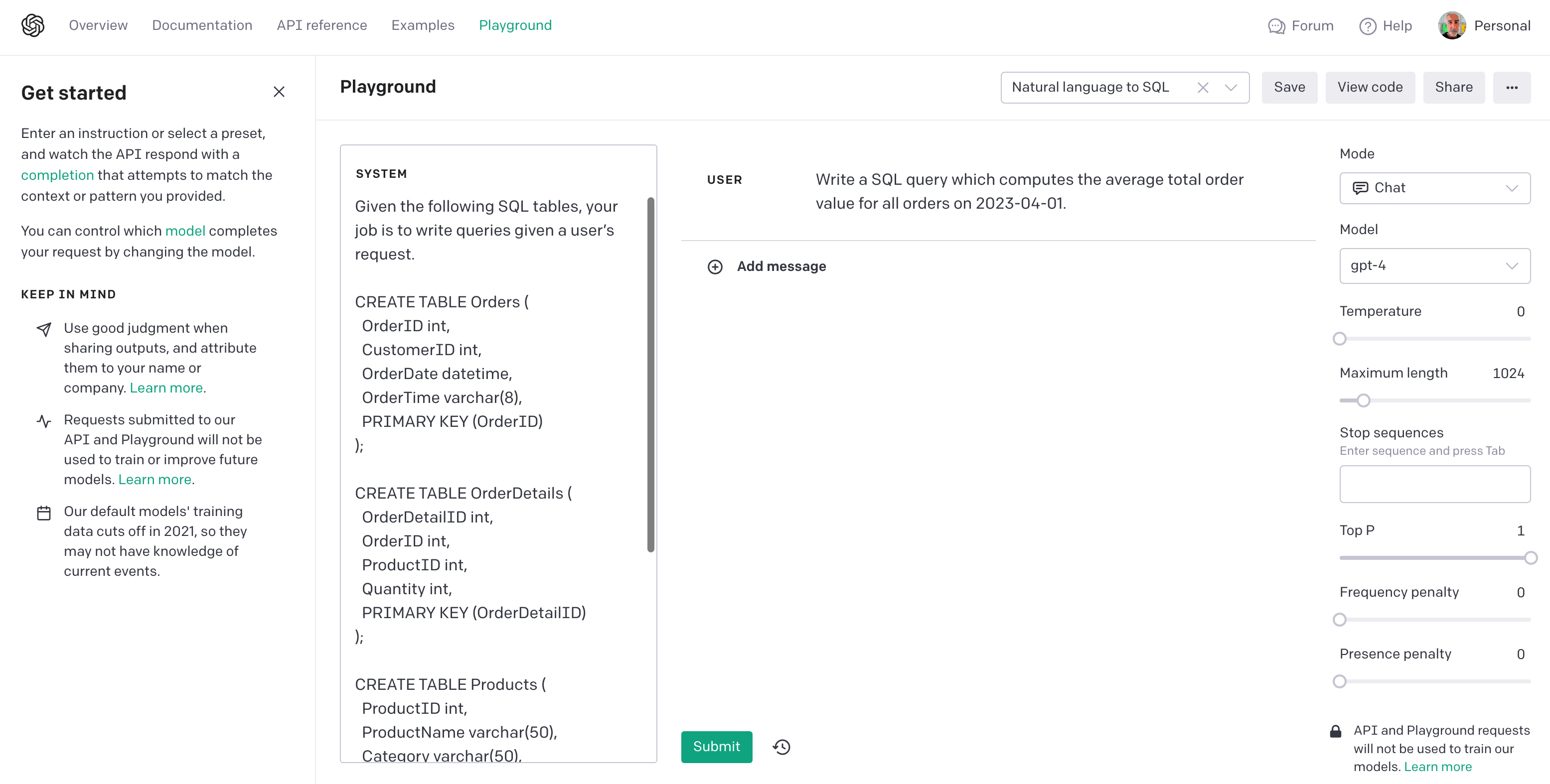
Task: Open the API reference tab
Action: coord(322,25)
